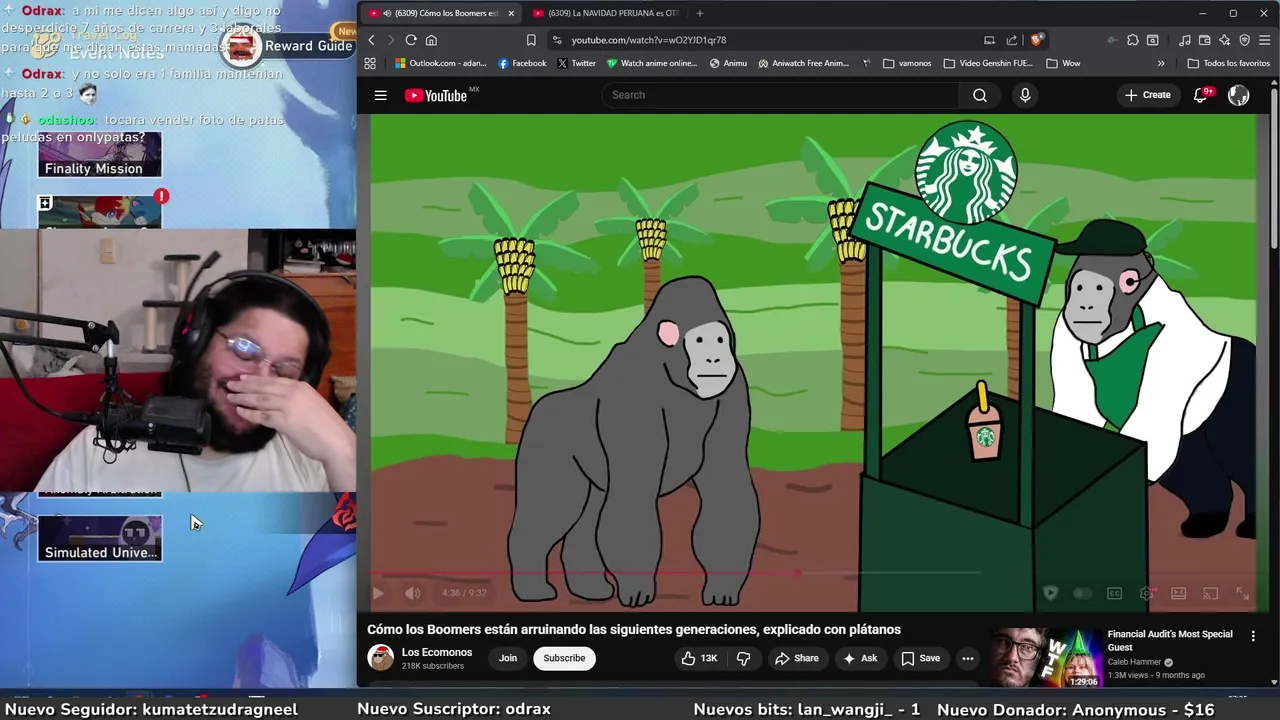Open the Create dropdown on YouTube

point(1147,95)
